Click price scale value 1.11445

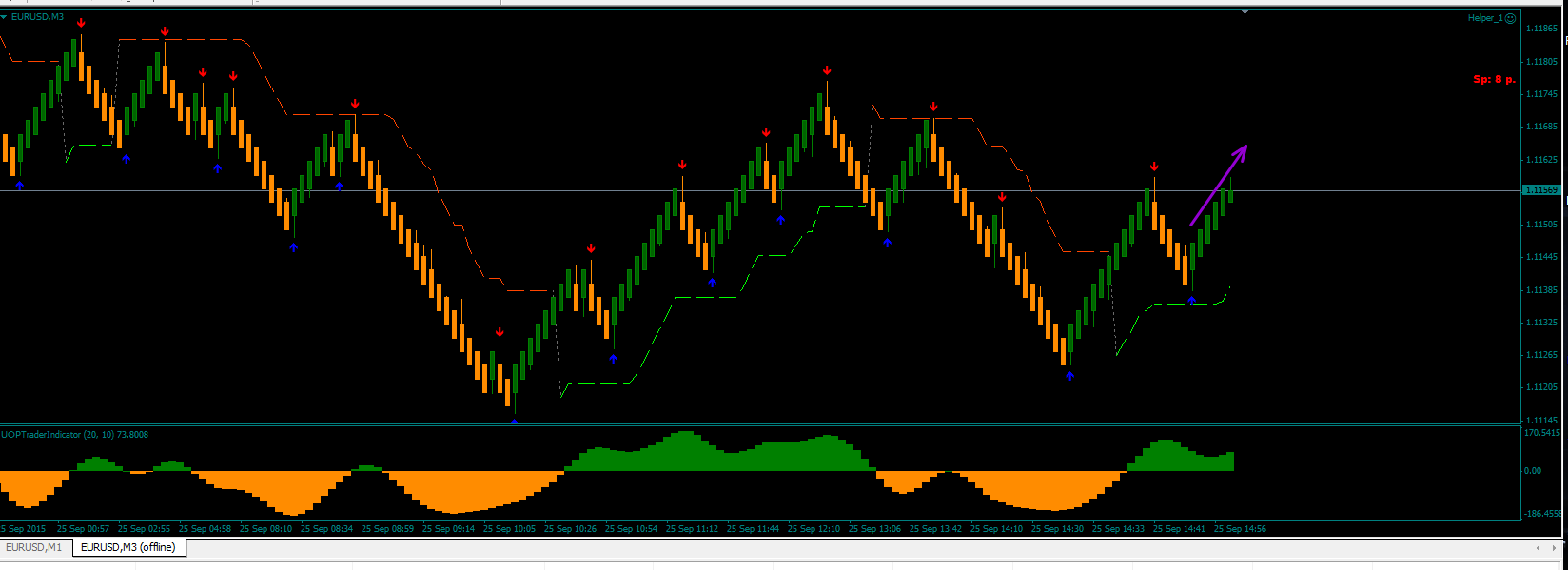point(1541,257)
